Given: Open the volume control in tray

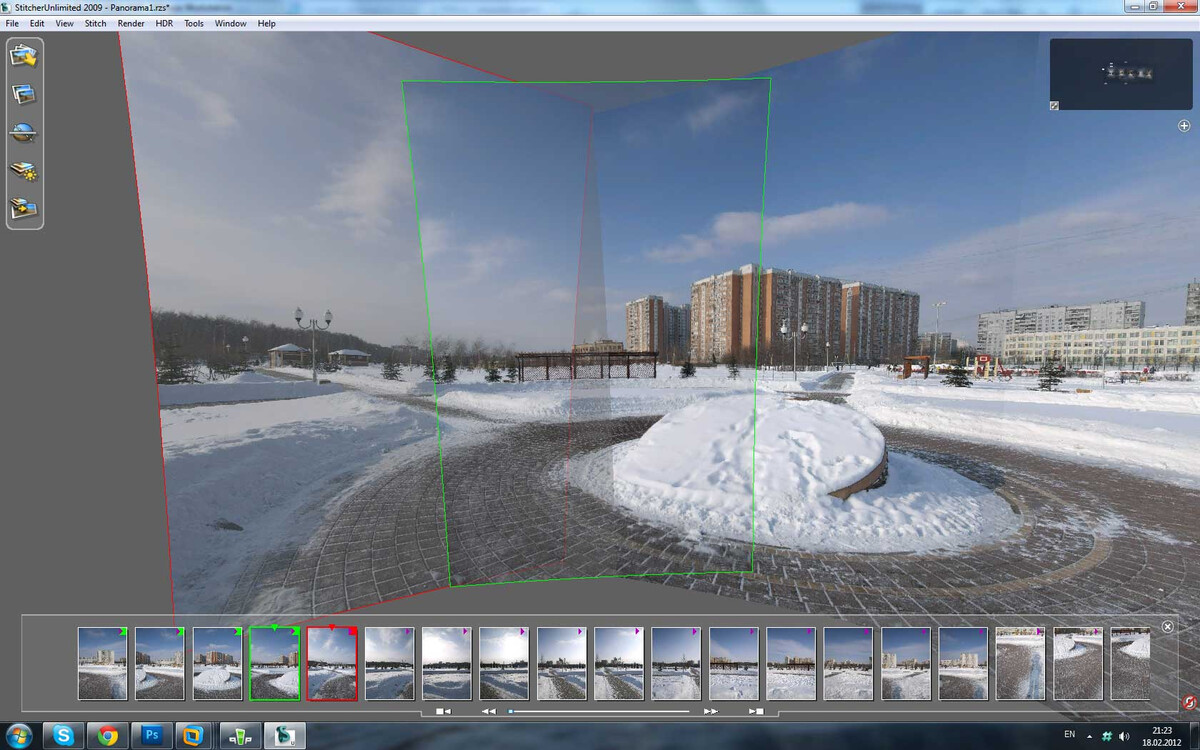Looking at the screenshot, I should click(1124, 735).
